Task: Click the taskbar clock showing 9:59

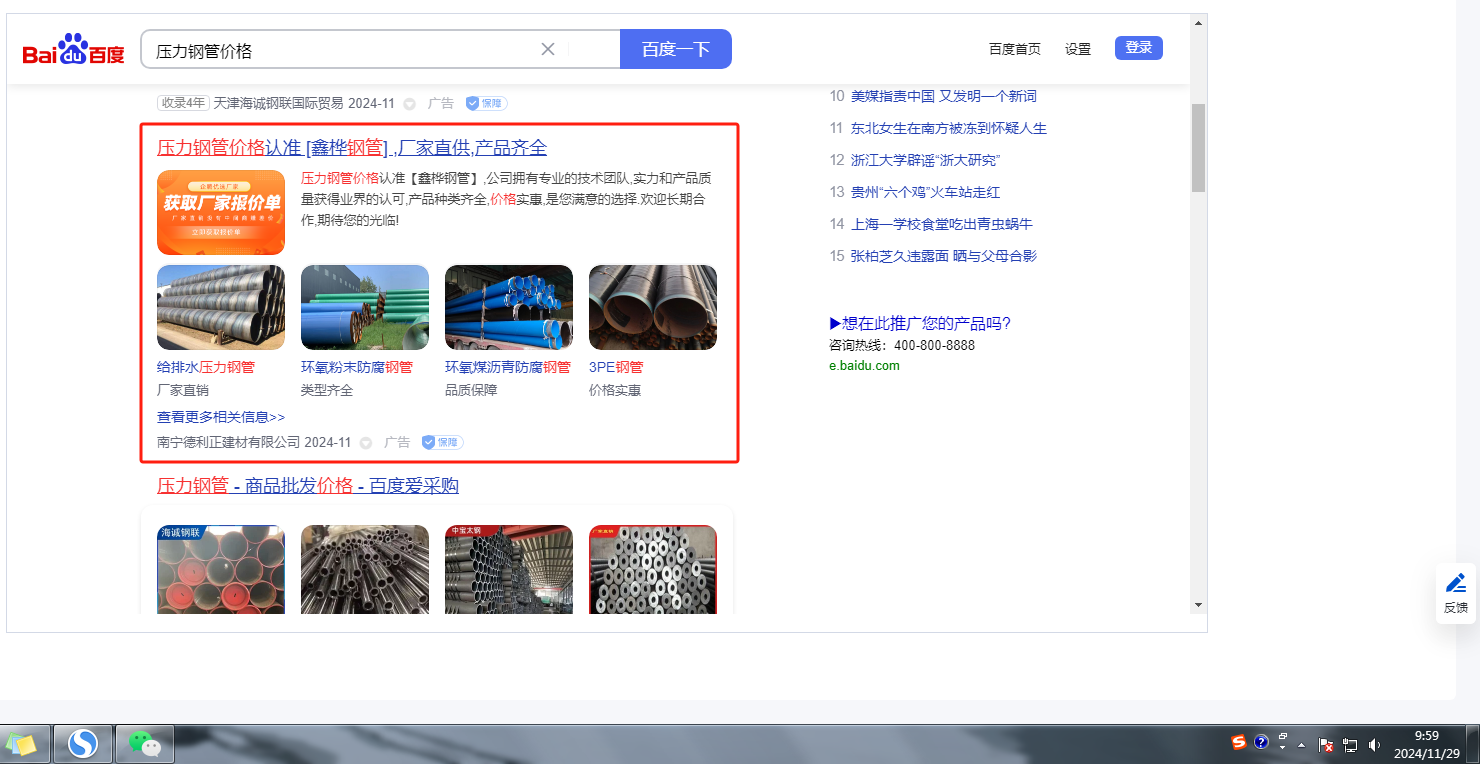Action: pos(1427,744)
